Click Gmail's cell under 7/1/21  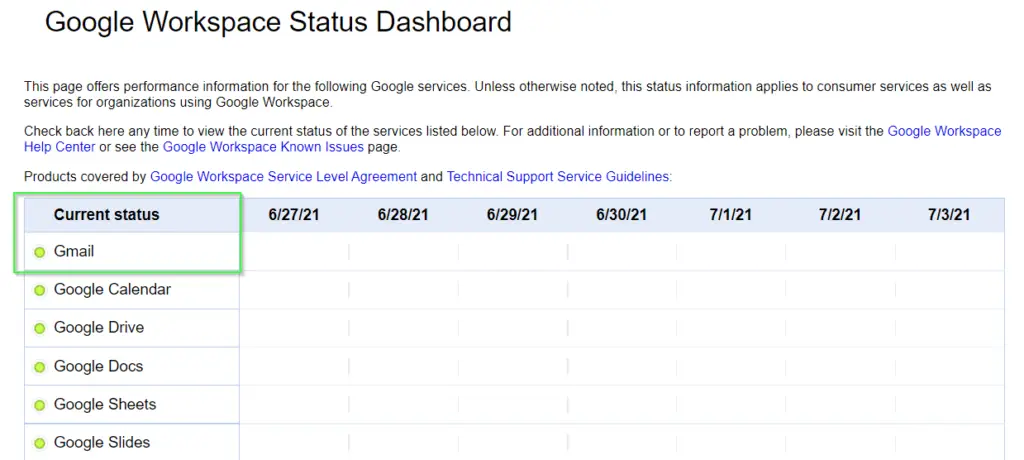pyautogui.click(x=731, y=252)
